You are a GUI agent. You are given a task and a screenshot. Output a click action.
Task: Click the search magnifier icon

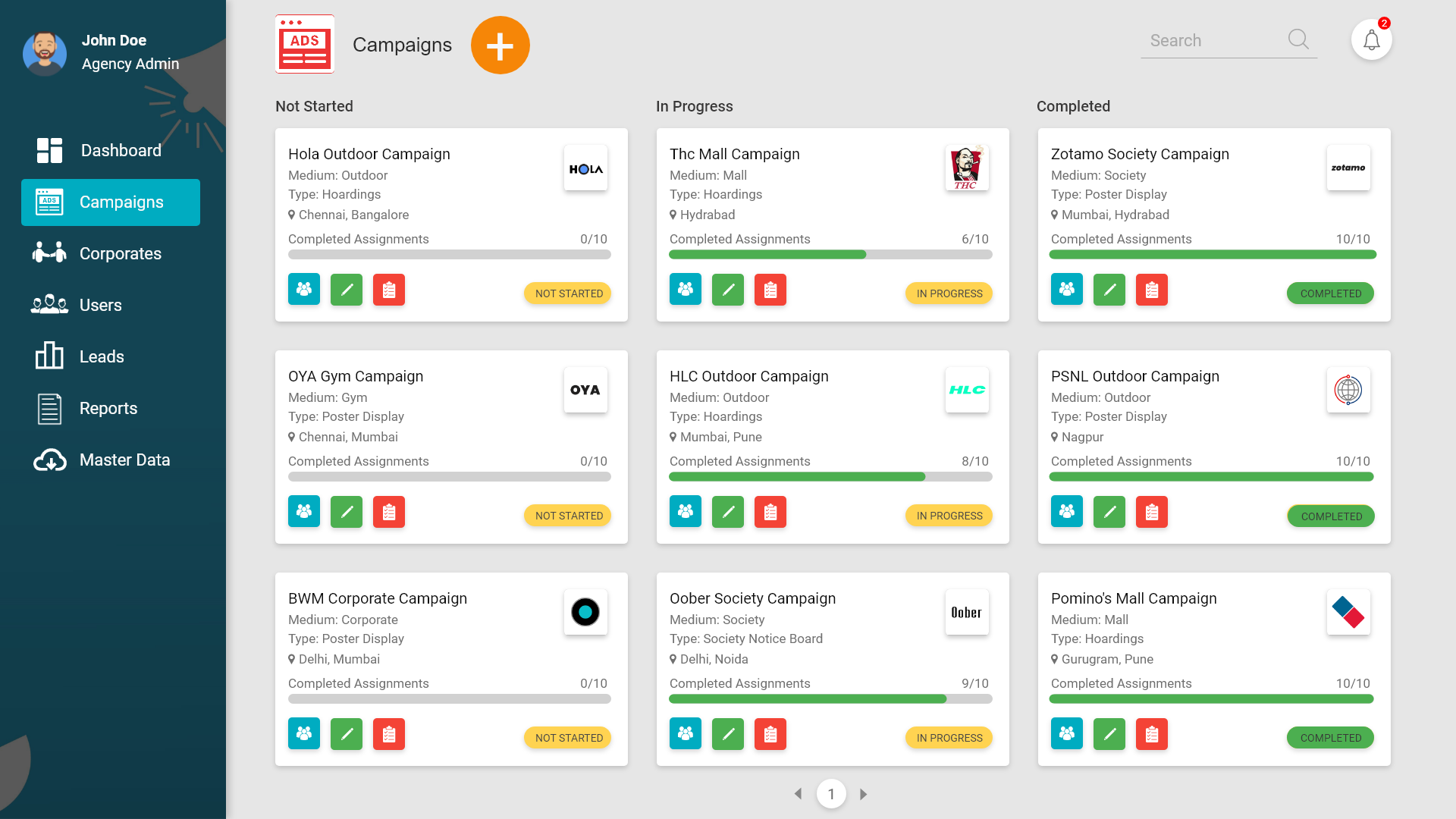click(x=1298, y=39)
